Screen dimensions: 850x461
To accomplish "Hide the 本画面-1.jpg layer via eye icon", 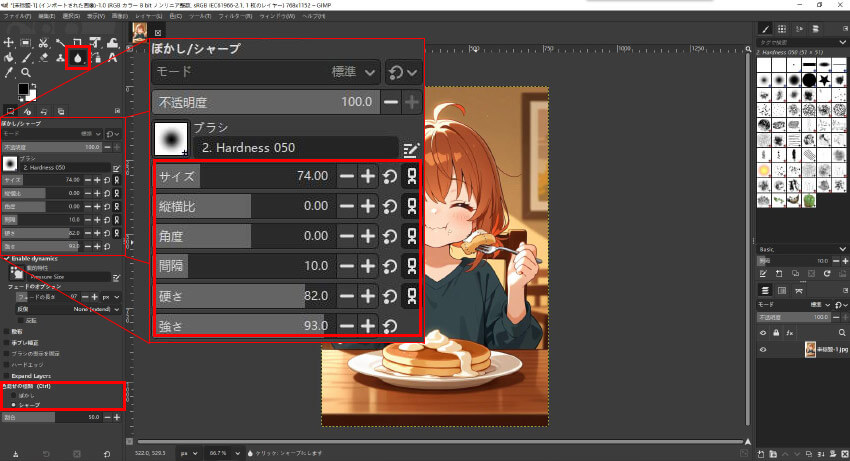I will tap(763, 350).
